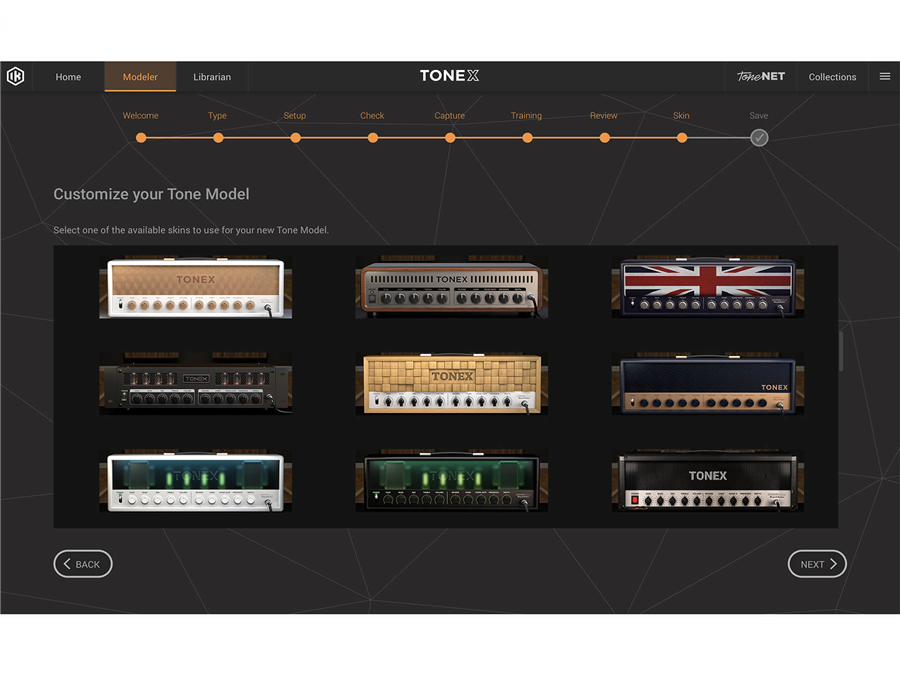Open the Librarian tab
This screenshot has width=900, height=675.
pyautogui.click(x=212, y=77)
